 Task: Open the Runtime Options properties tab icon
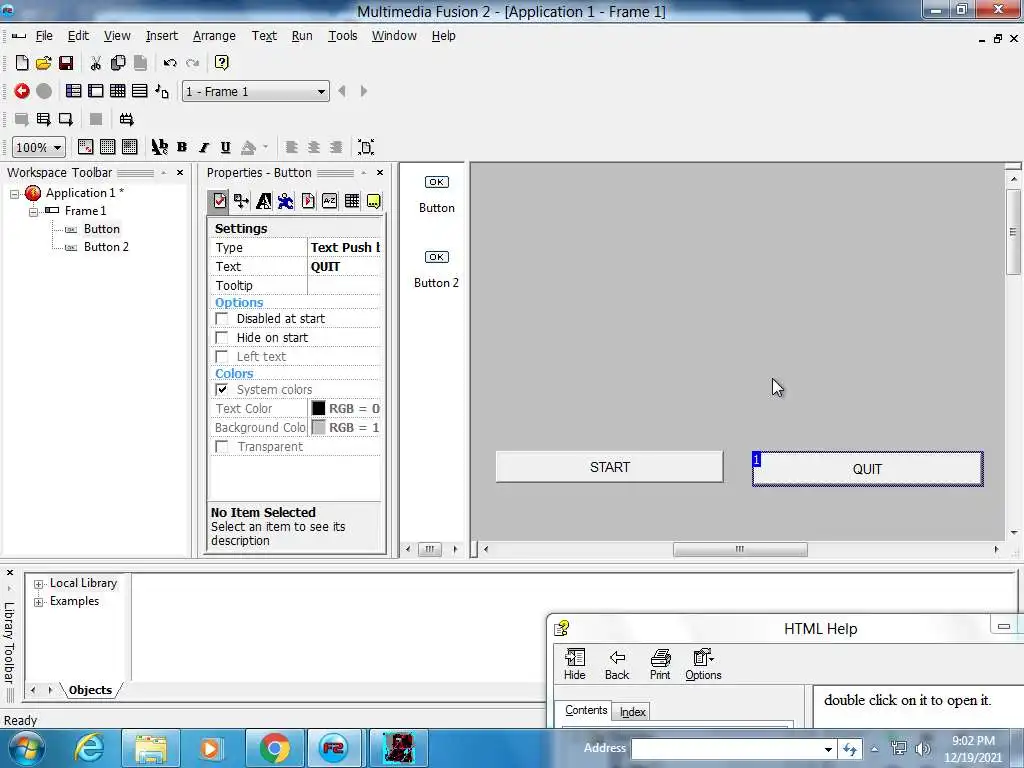[x=308, y=201]
